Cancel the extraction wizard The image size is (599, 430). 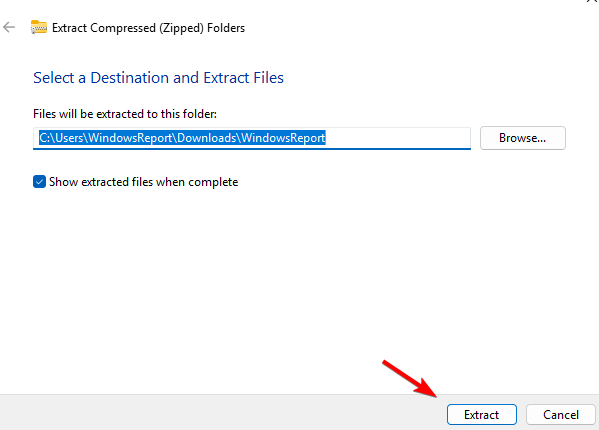561,415
